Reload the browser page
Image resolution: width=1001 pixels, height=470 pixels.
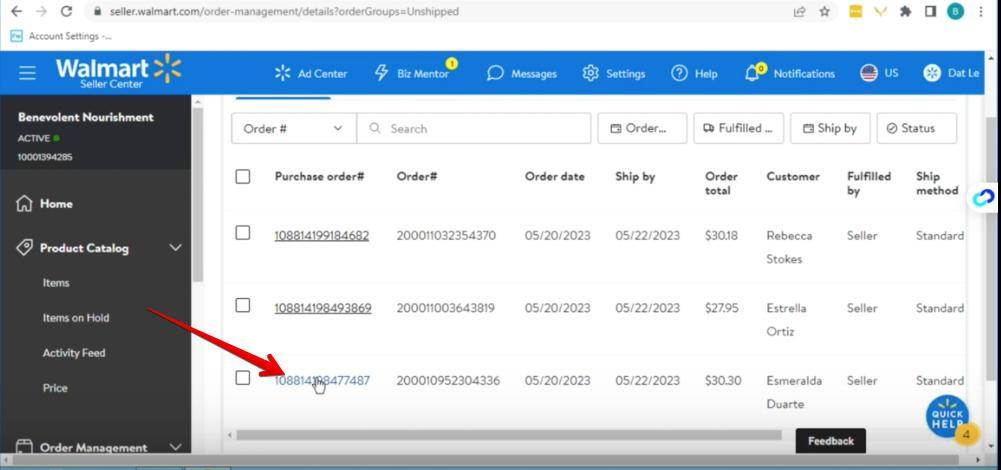66,11
